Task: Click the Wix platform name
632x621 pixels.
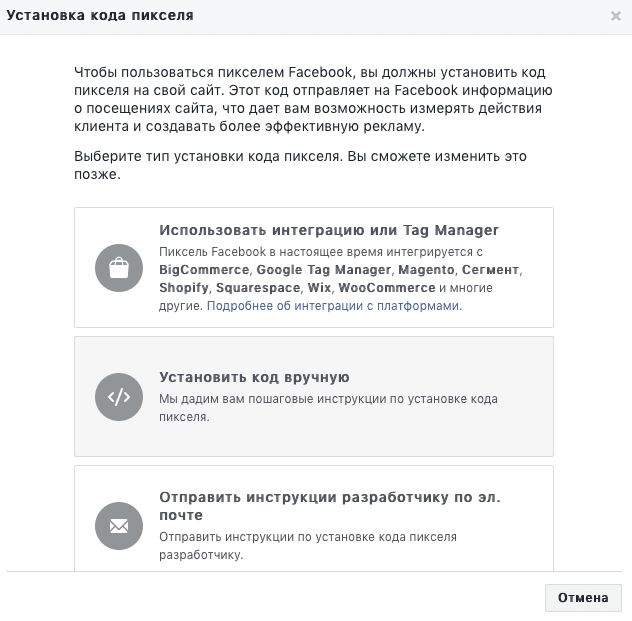Action: (x=319, y=288)
